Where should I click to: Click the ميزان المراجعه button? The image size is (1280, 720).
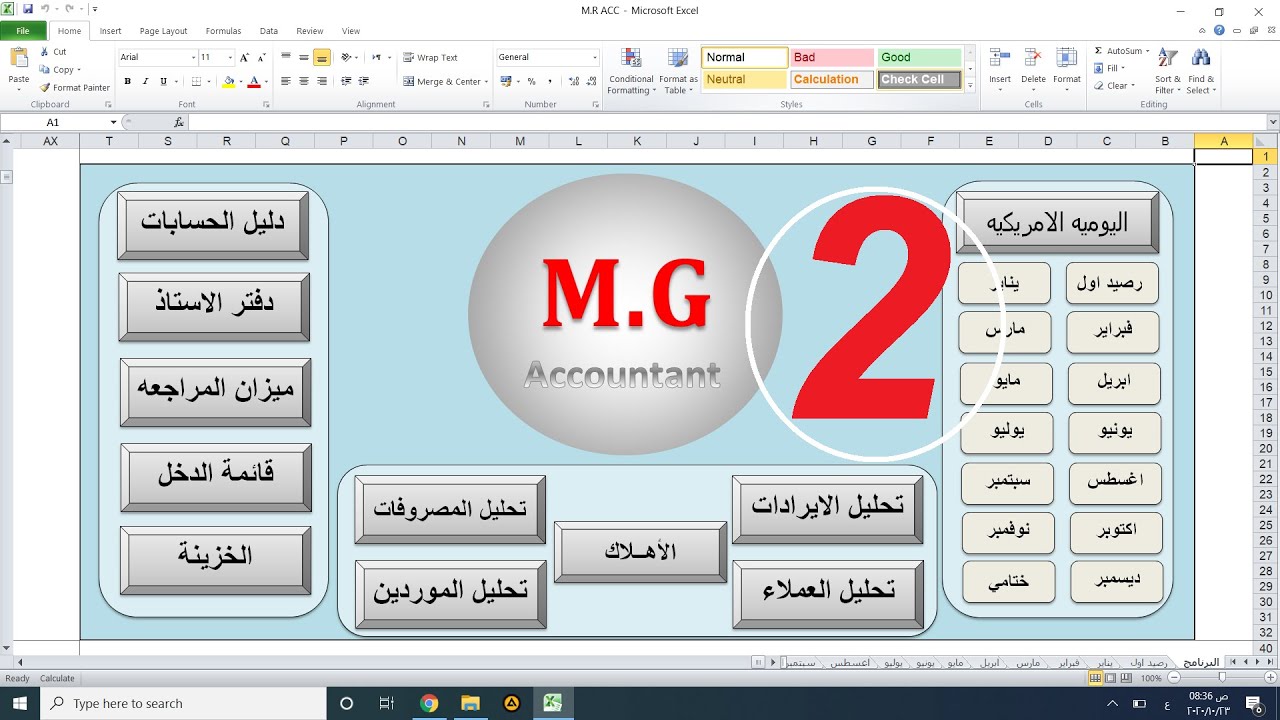(x=216, y=392)
